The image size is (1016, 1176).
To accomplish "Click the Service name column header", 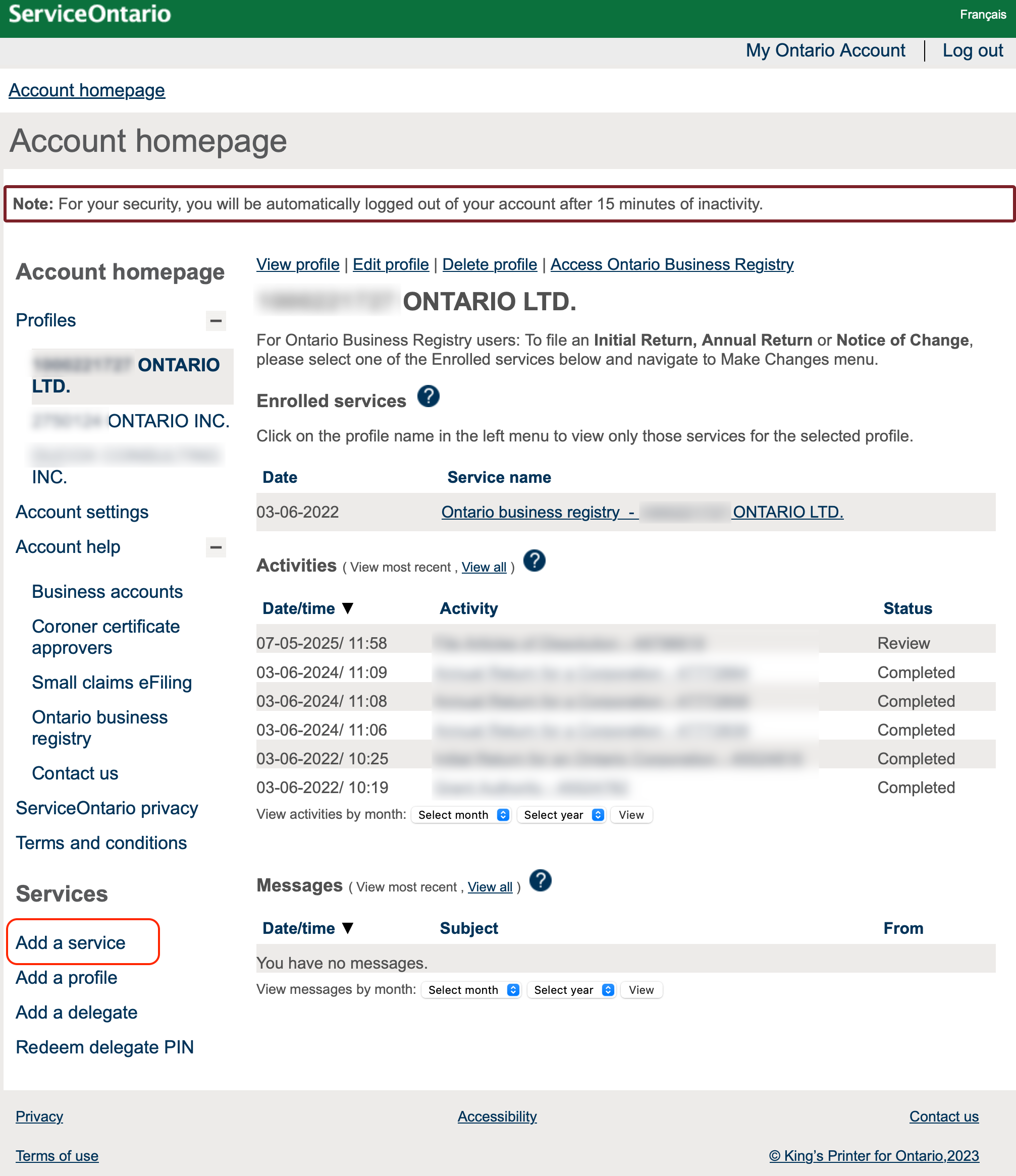I will tap(499, 477).
